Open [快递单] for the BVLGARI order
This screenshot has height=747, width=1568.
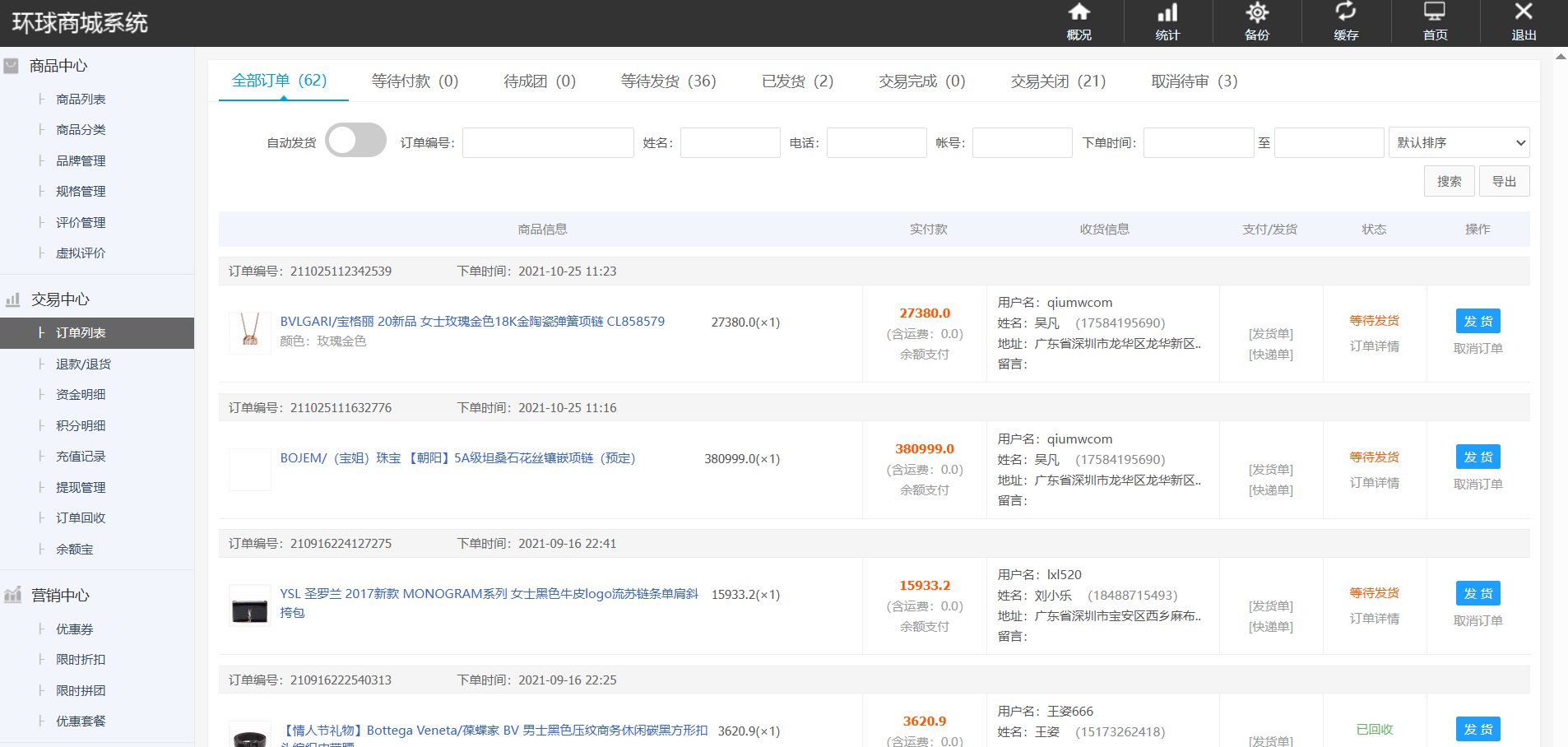tap(1271, 355)
